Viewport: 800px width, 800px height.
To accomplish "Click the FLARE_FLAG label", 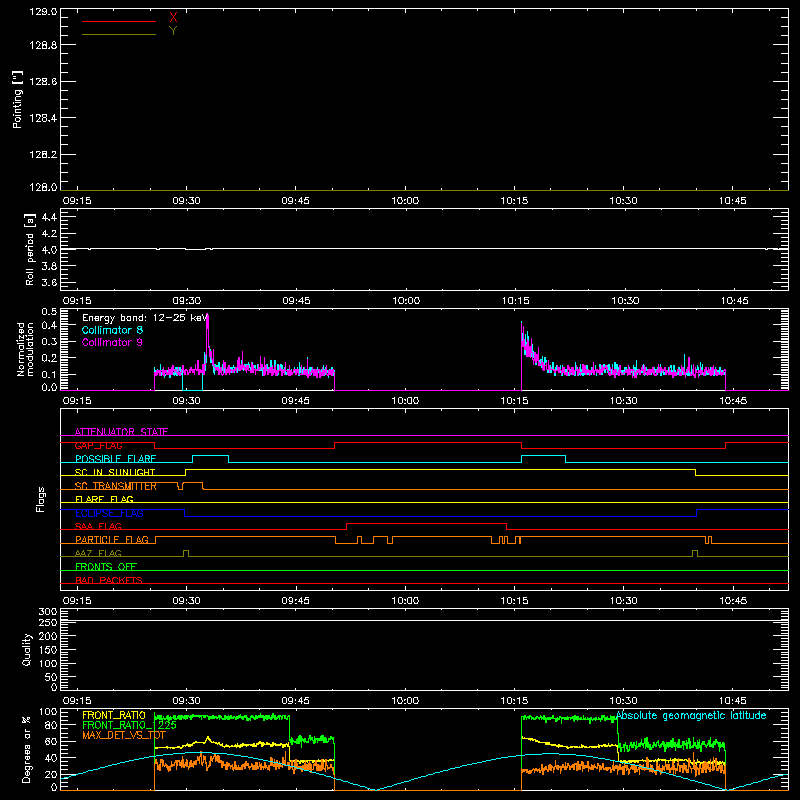I will click(x=104, y=499).
